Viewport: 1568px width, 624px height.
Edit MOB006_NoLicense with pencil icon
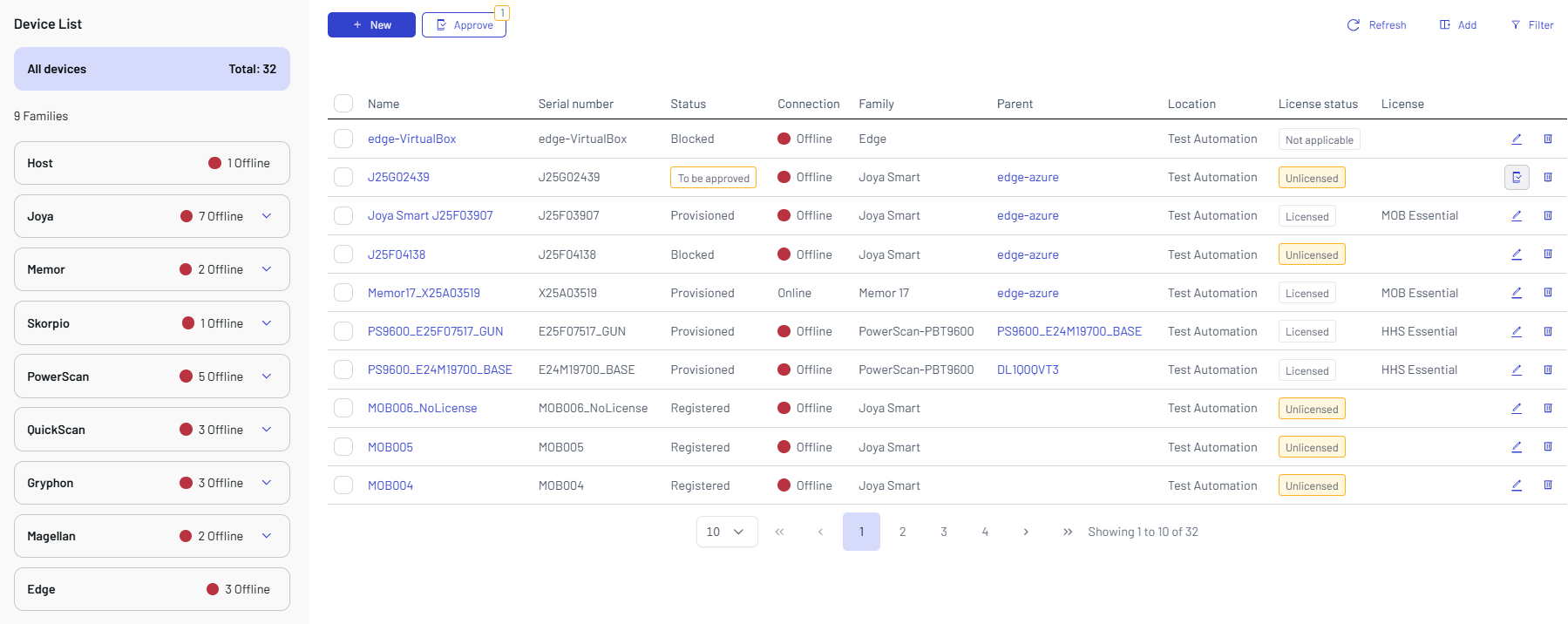(x=1517, y=408)
